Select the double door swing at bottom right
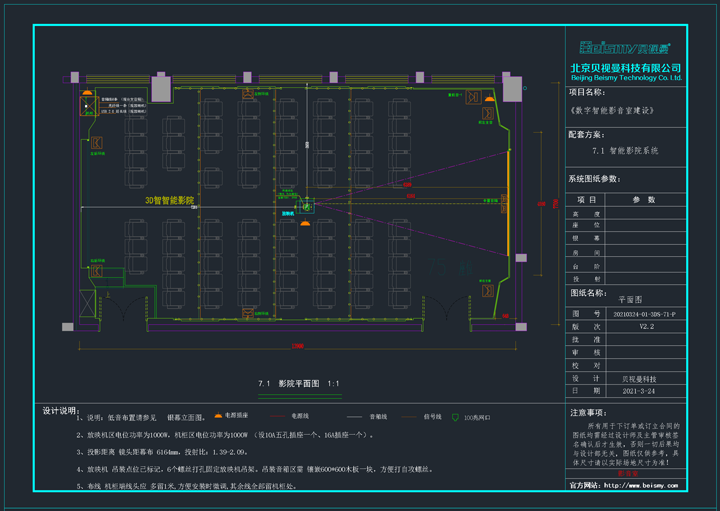 point(447,307)
